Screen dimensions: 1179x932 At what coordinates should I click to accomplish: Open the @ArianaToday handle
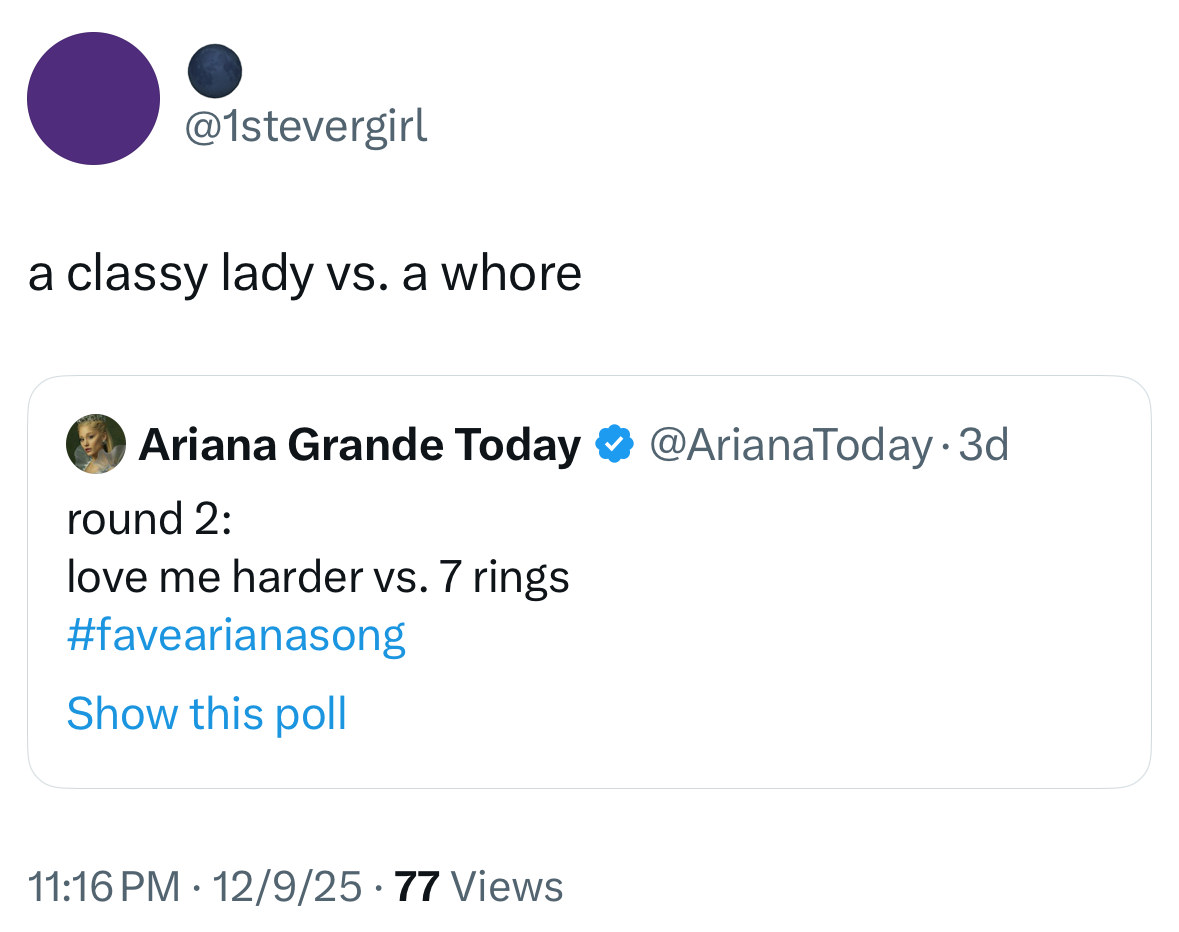(x=790, y=444)
